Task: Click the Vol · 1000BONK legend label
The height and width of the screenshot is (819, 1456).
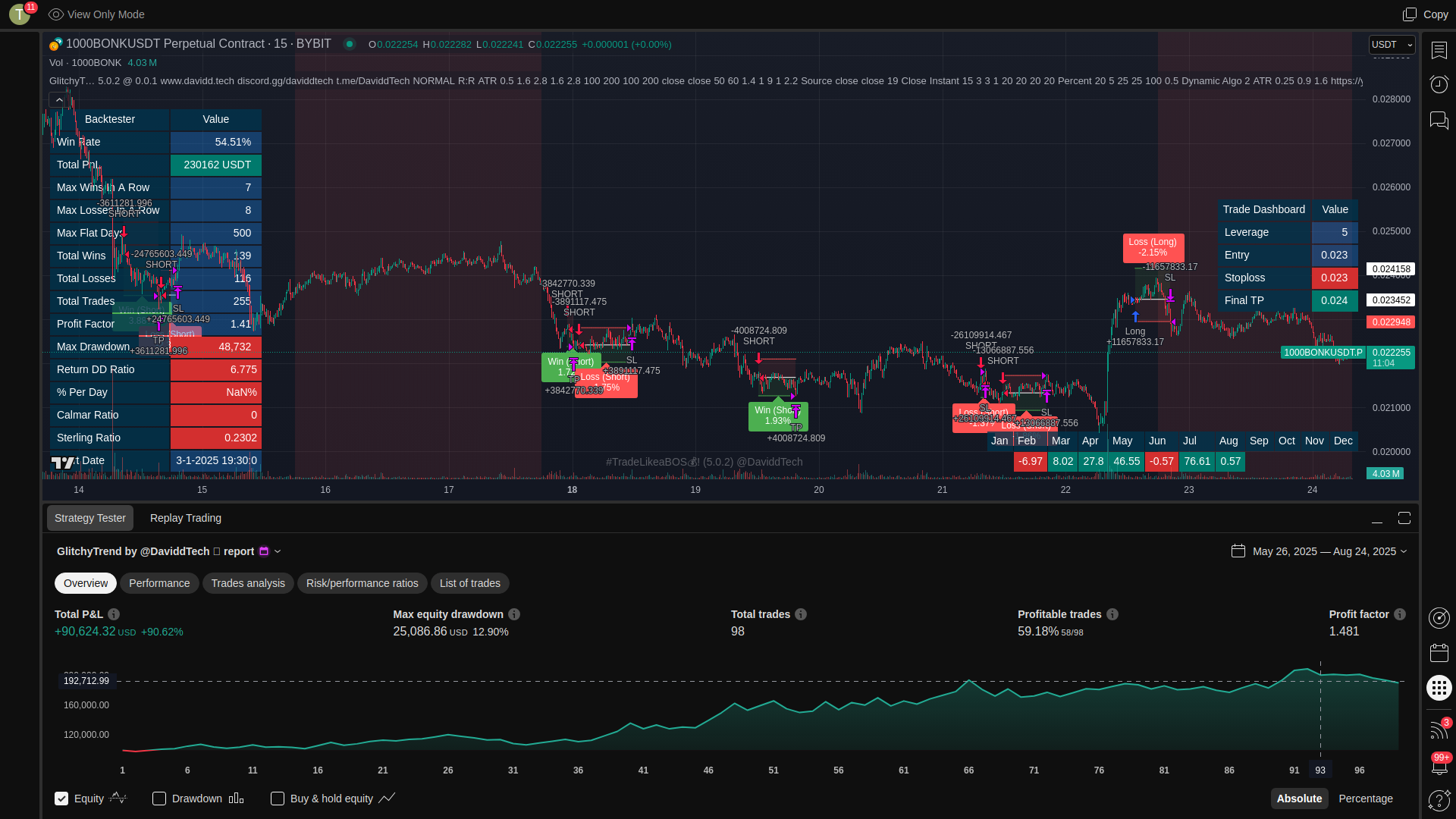Action: [86, 63]
